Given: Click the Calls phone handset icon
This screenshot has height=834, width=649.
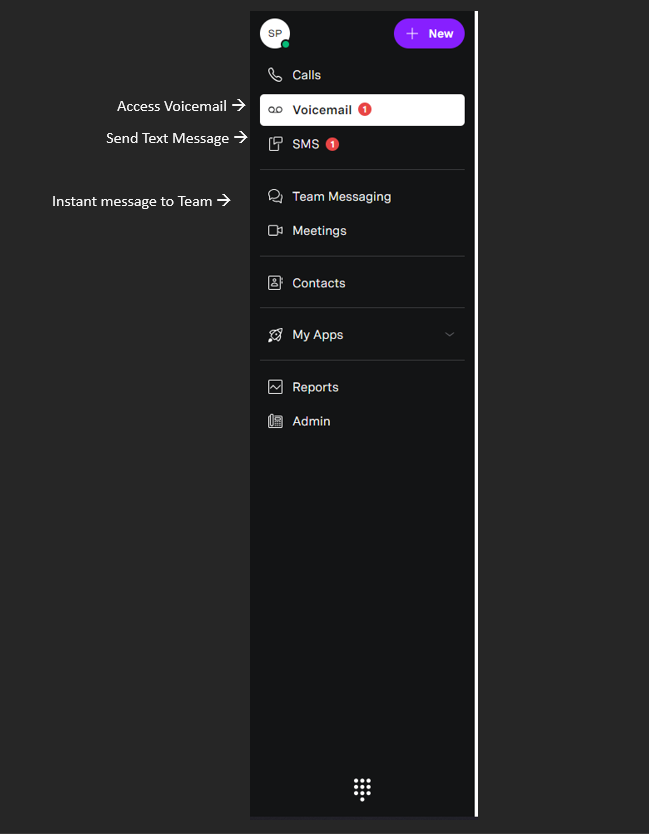Looking at the screenshot, I should 275,75.
